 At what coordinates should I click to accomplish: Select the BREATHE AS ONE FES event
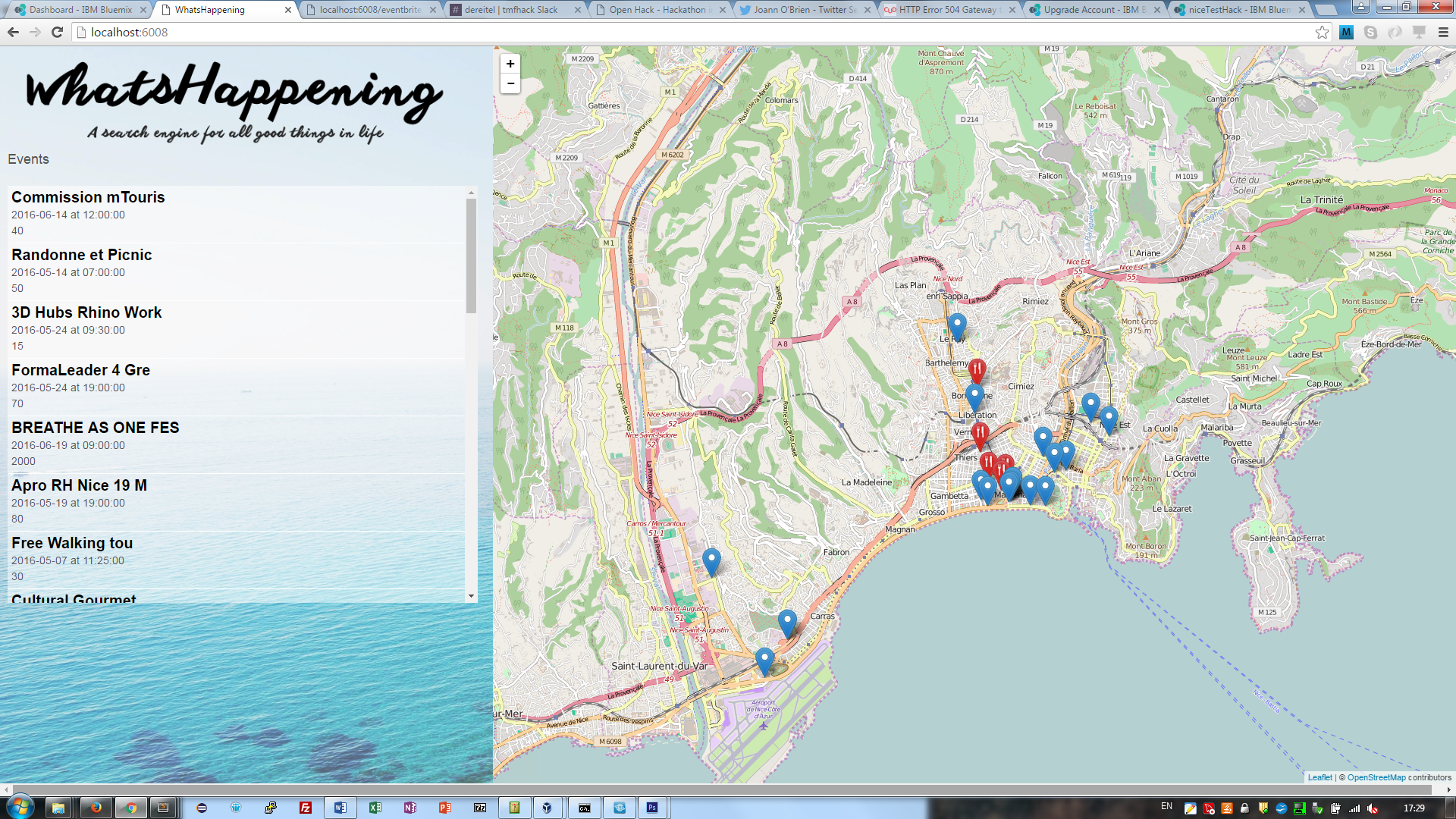(96, 428)
